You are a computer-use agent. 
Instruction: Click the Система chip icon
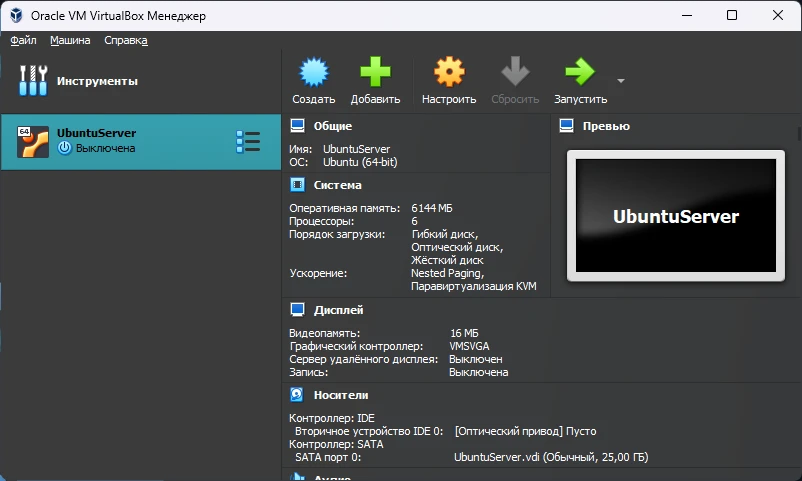[297, 185]
